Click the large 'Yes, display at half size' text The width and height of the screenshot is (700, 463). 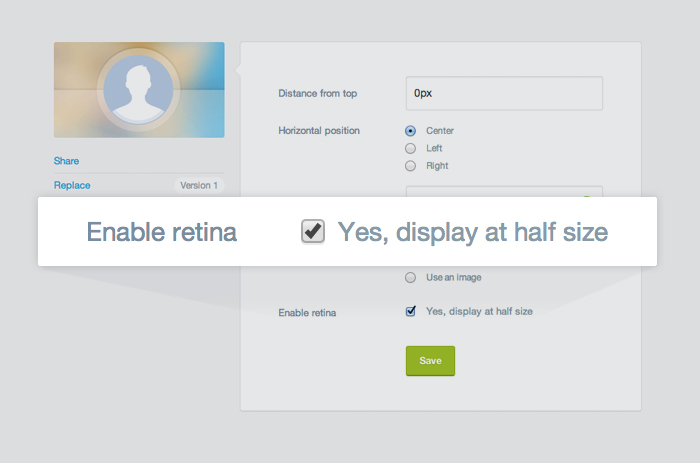(x=473, y=233)
